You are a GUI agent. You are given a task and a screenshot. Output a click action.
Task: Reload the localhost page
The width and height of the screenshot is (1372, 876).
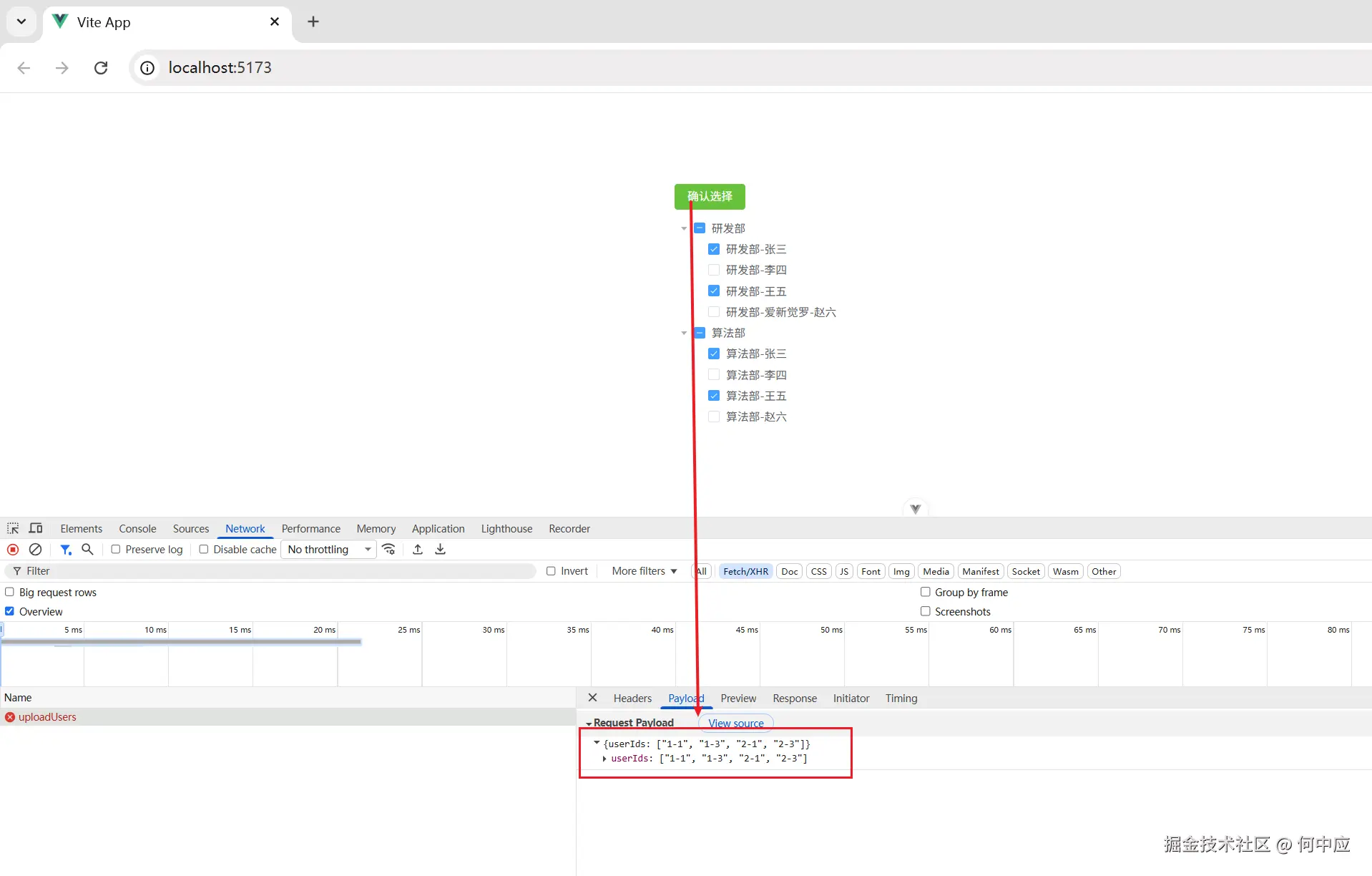(101, 68)
